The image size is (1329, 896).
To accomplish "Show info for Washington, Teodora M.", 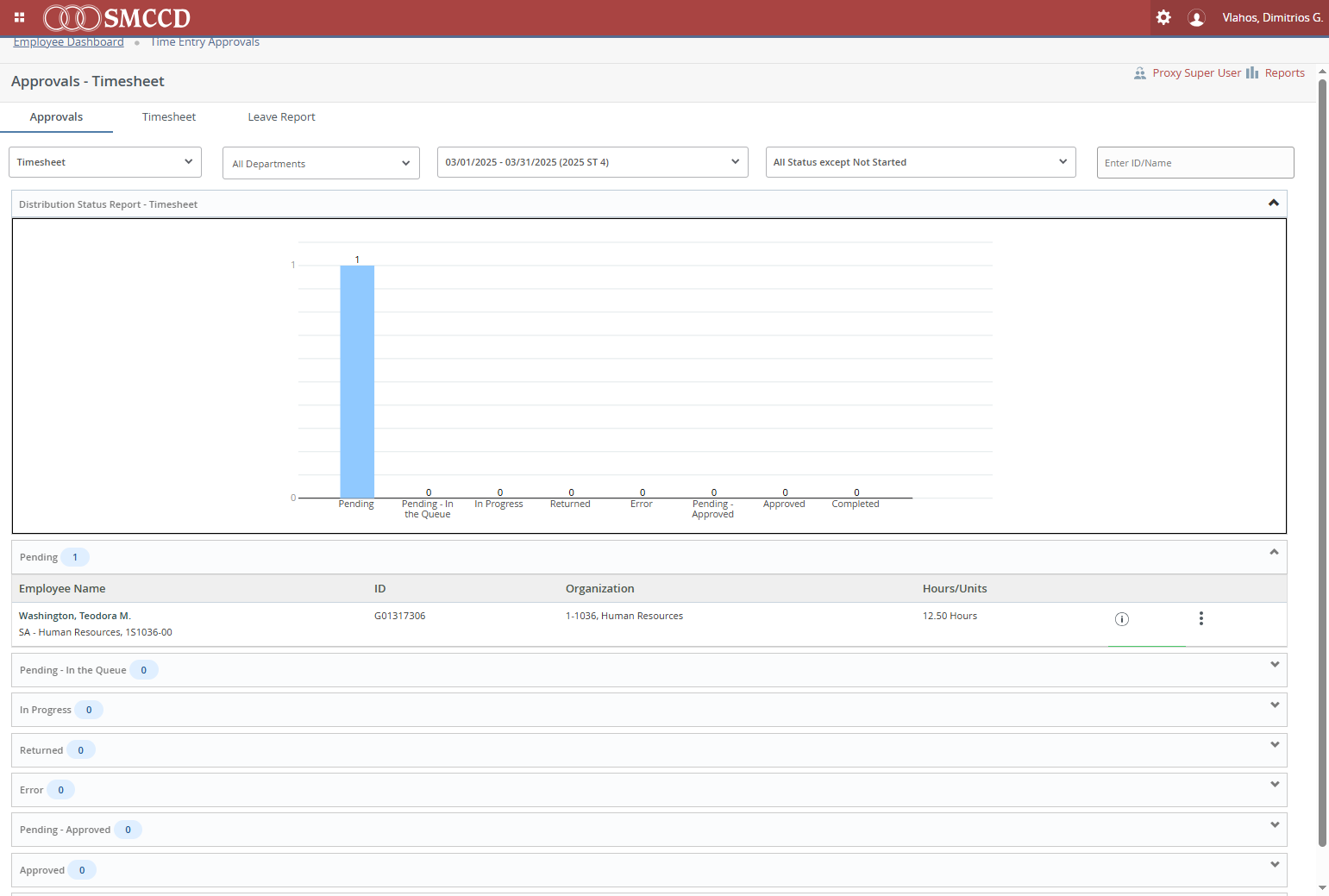I will [x=1122, y=619].
